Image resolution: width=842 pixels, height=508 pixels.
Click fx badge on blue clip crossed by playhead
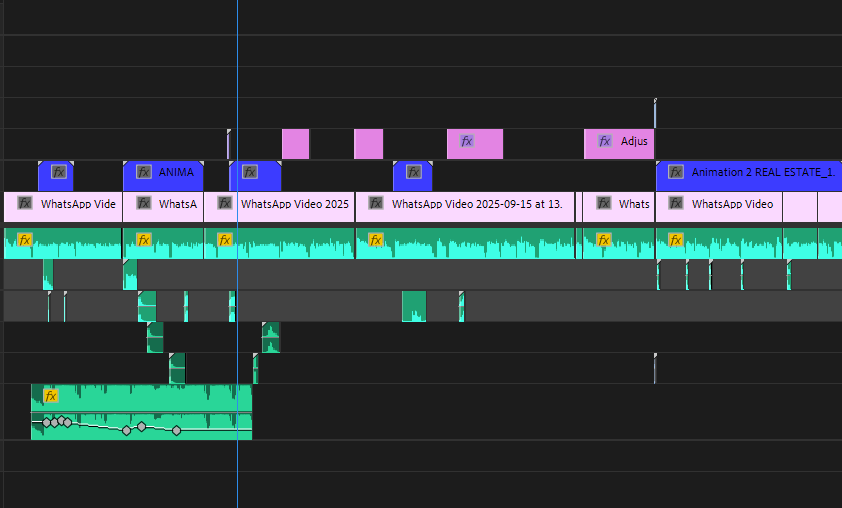click(250, 172)
